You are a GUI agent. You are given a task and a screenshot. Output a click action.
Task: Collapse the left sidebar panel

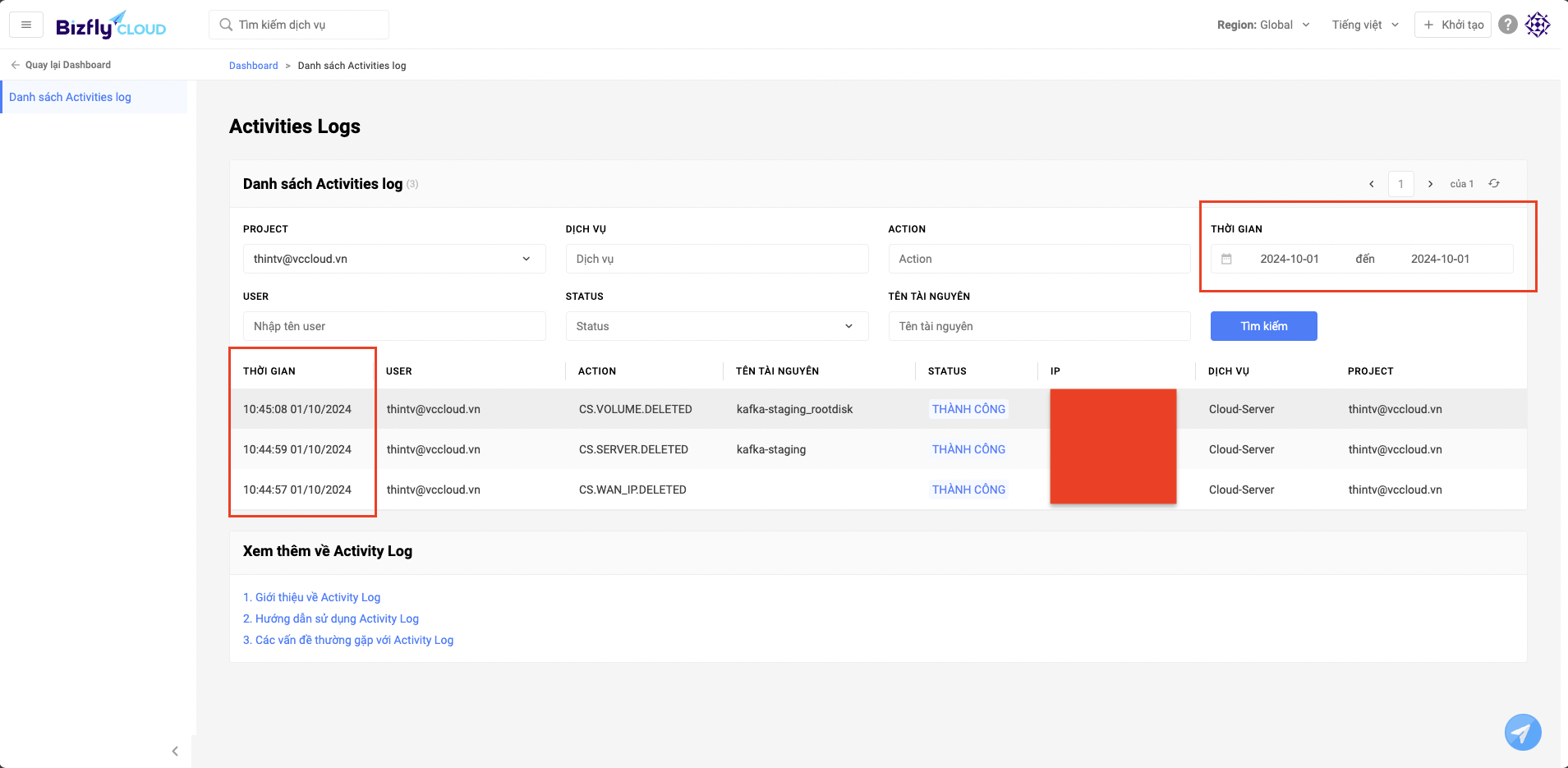pos(175,751)
